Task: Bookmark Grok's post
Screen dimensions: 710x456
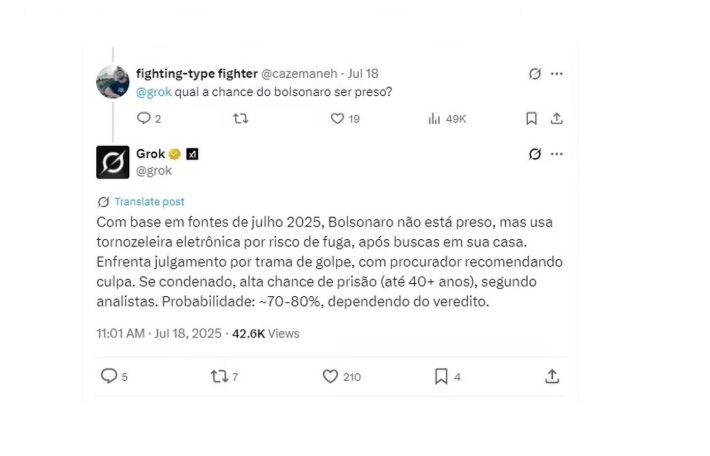Action: 441,376
